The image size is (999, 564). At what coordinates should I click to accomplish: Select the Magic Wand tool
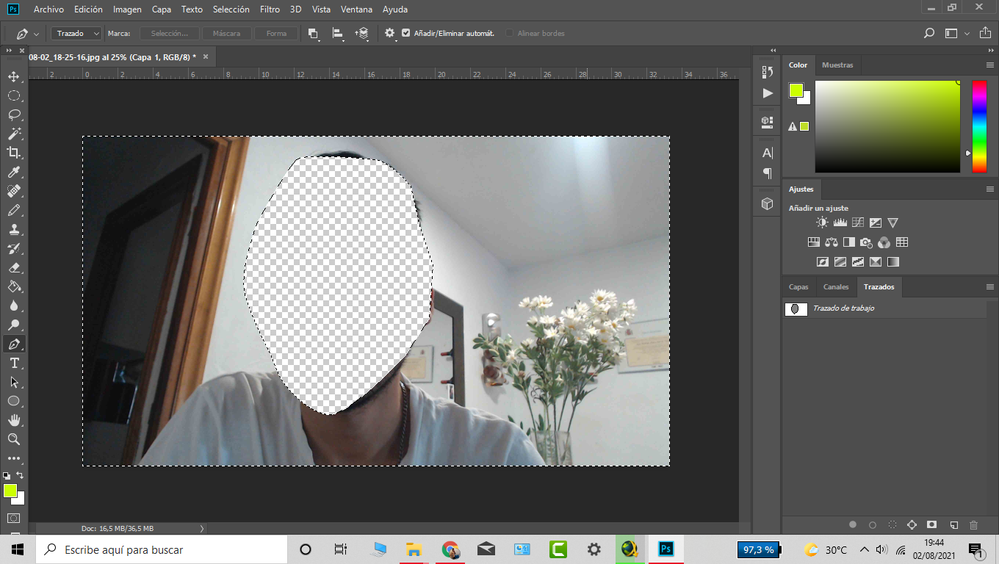pos(14,134)
